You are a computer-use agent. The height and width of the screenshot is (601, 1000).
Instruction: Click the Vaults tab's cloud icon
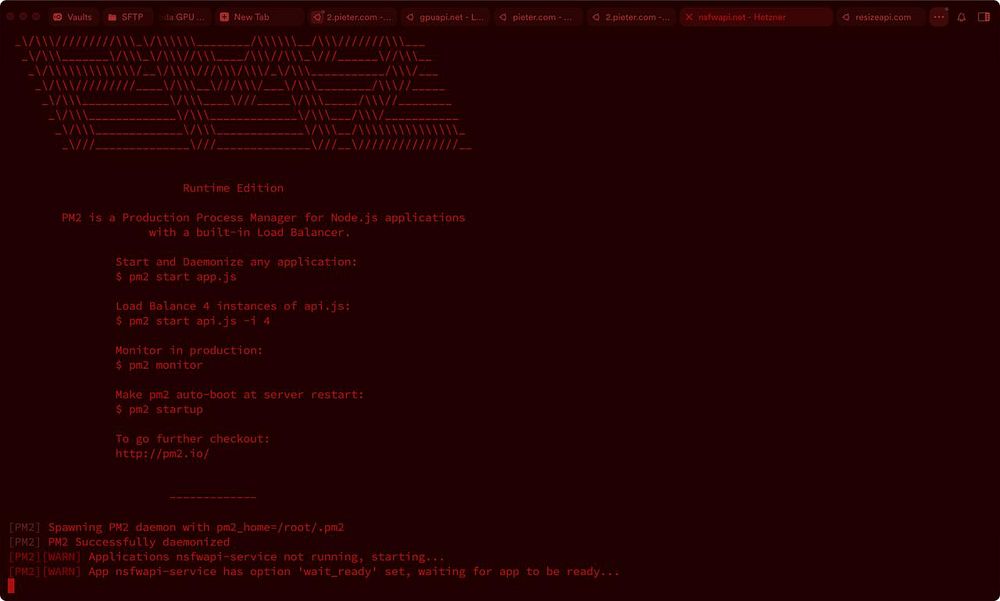point(57,17)
